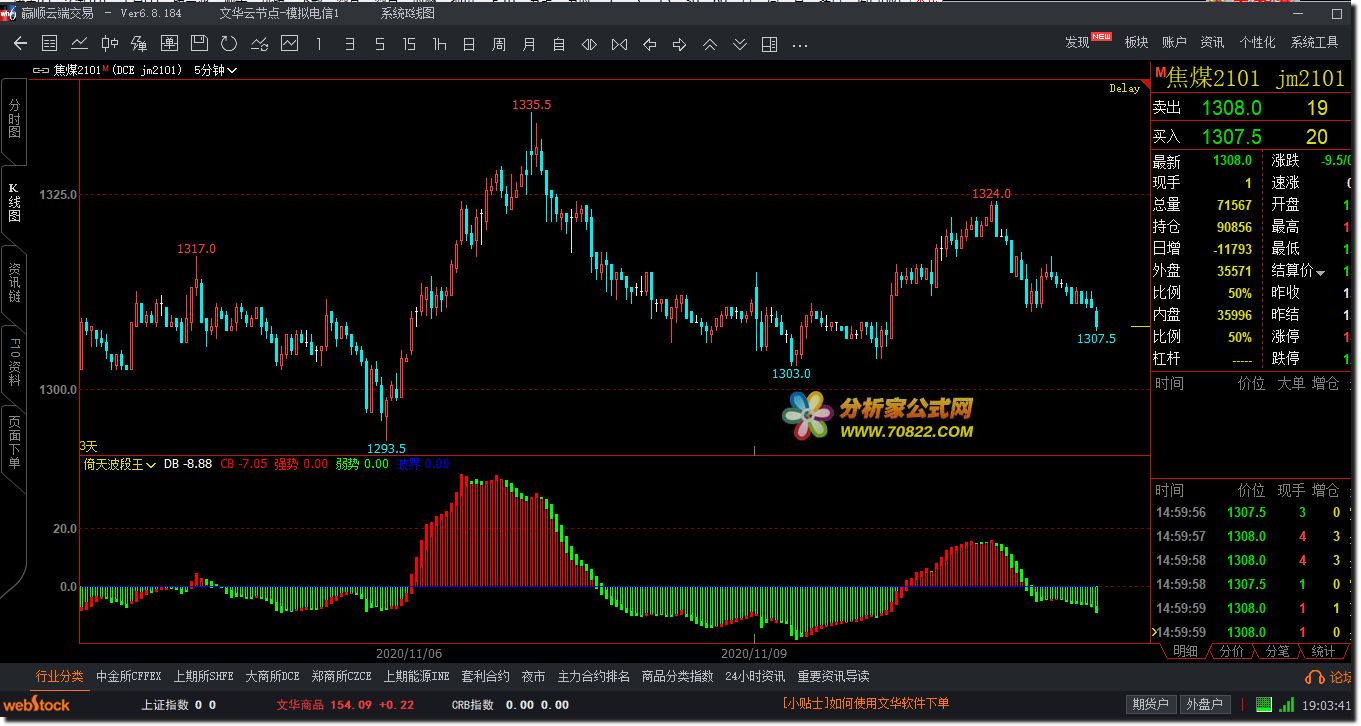Select the 套利合约 bottom tab
This screenshot has height=726, width=1361.
pos(485,677)
